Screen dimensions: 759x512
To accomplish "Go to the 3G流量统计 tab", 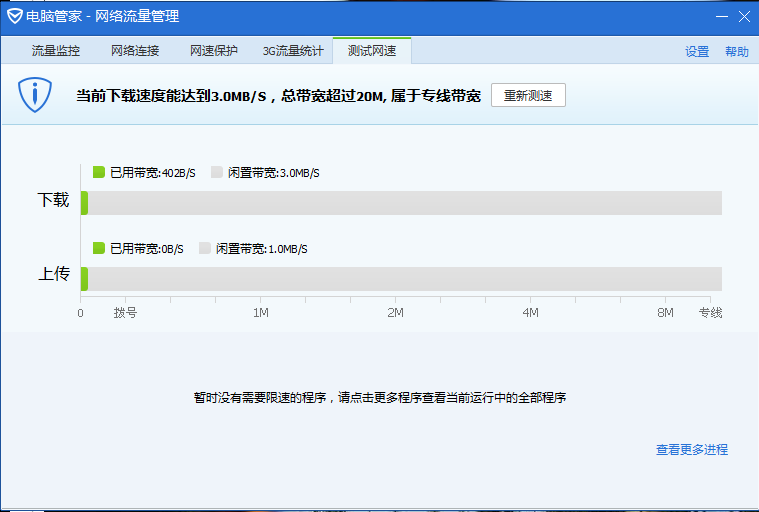I will point(292,51).
